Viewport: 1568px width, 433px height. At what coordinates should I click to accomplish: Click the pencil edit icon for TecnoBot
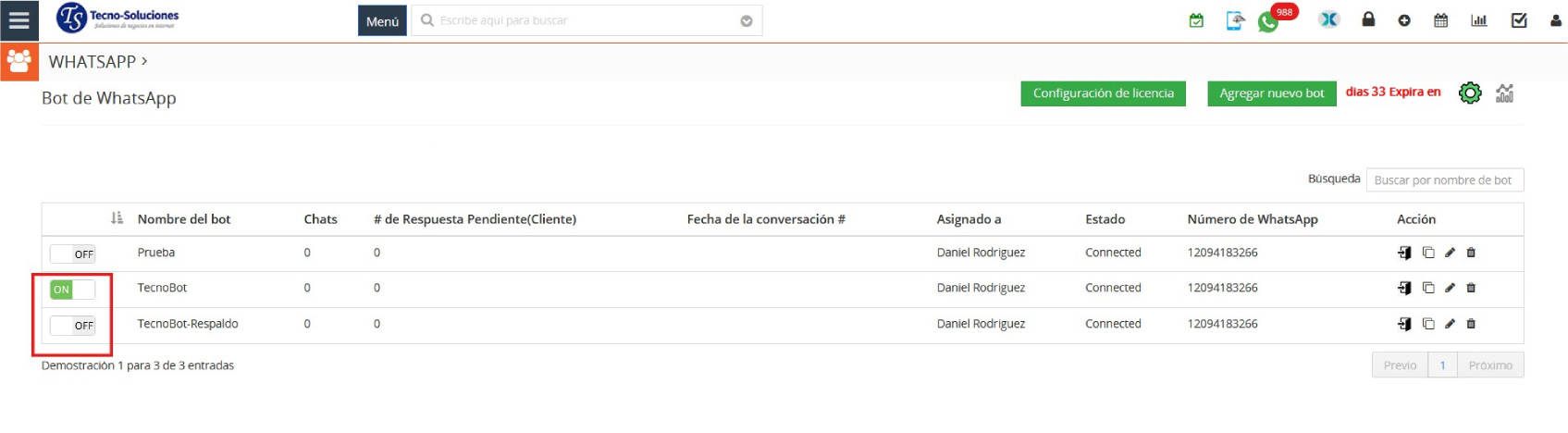coord(1450,289)
